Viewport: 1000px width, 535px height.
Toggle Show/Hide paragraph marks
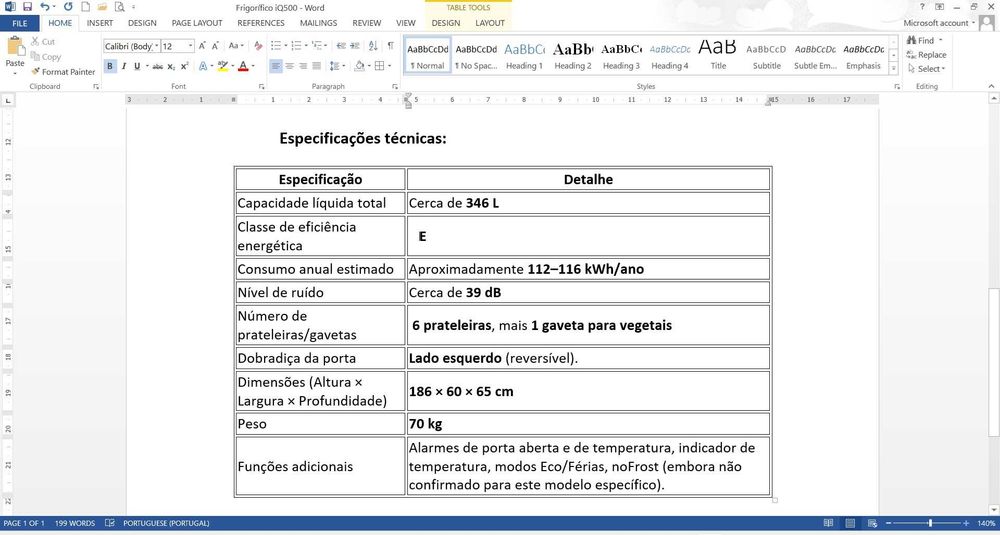(390, 46)
